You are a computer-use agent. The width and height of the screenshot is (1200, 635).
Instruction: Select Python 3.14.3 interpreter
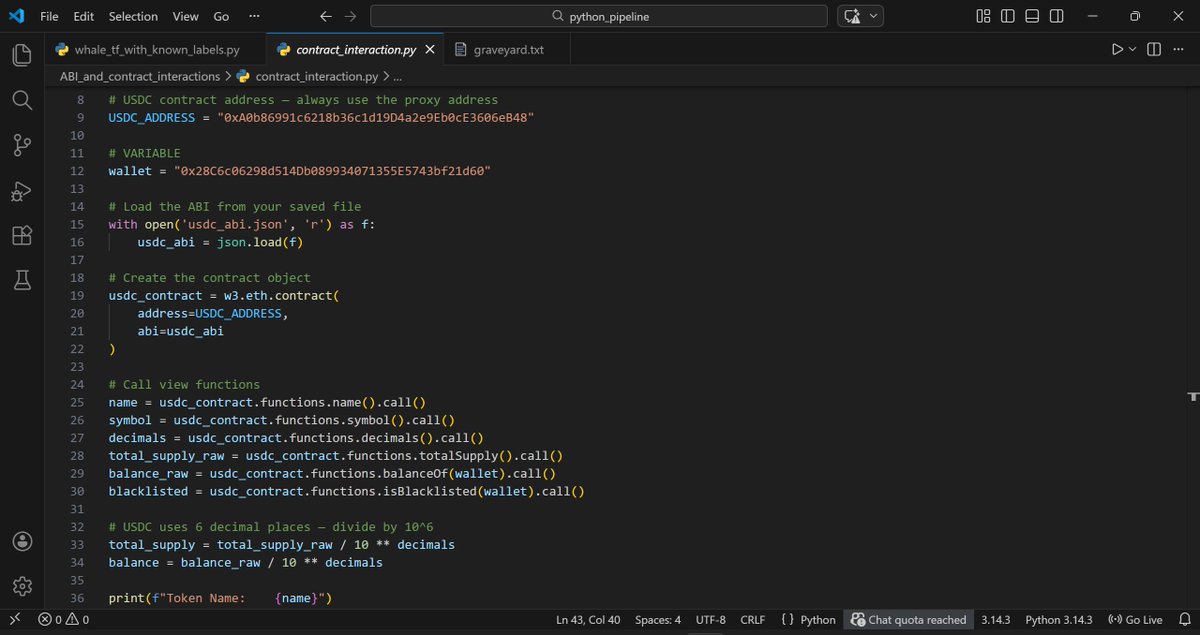tap(1059, 620)
